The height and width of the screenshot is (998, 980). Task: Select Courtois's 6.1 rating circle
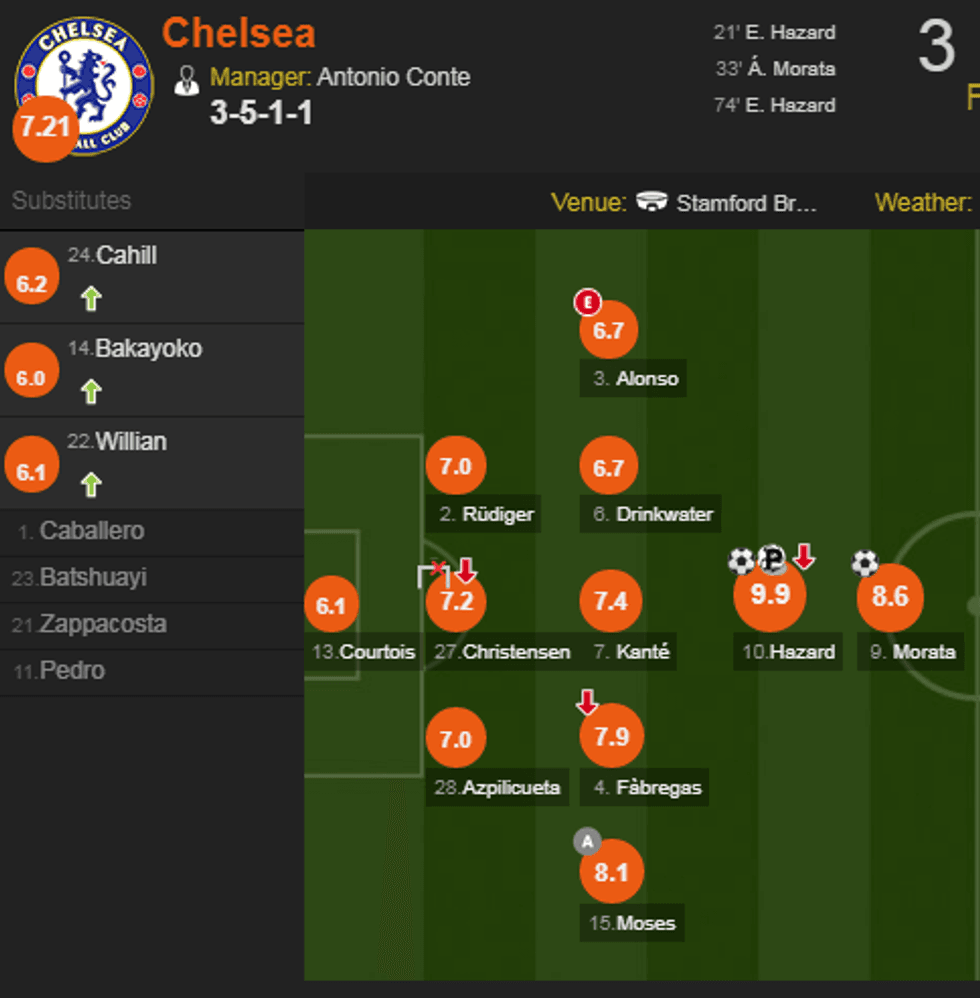tap(330, 606)
